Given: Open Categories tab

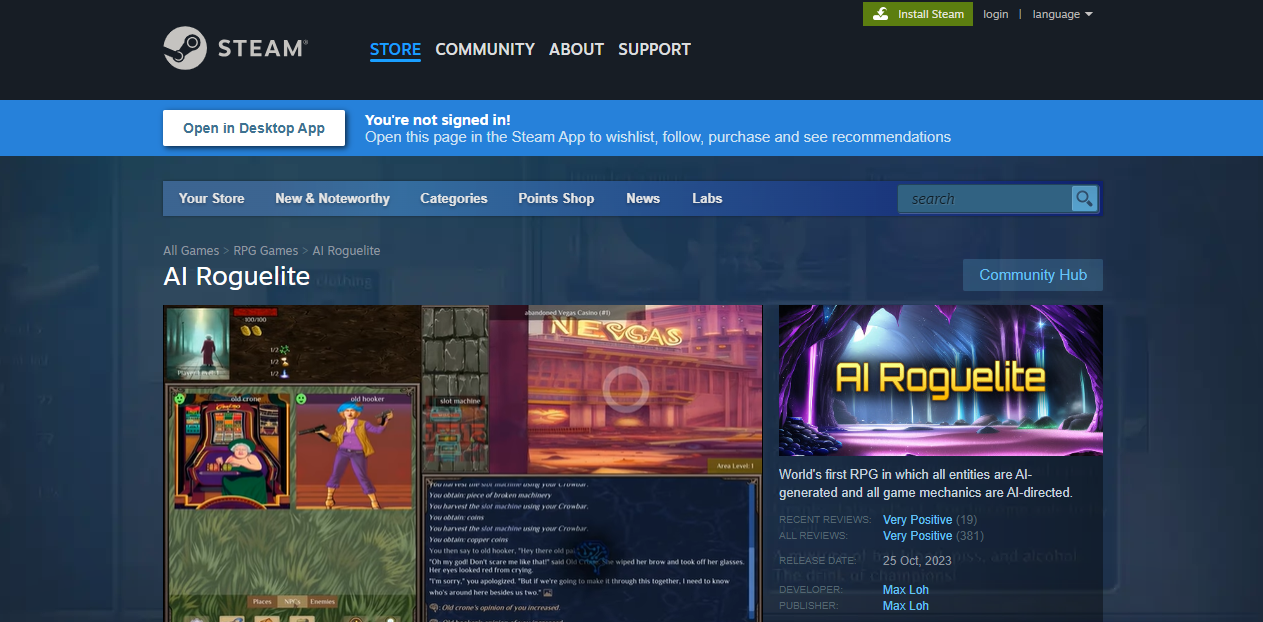Looking at the screenshot, I should point(454,198).
